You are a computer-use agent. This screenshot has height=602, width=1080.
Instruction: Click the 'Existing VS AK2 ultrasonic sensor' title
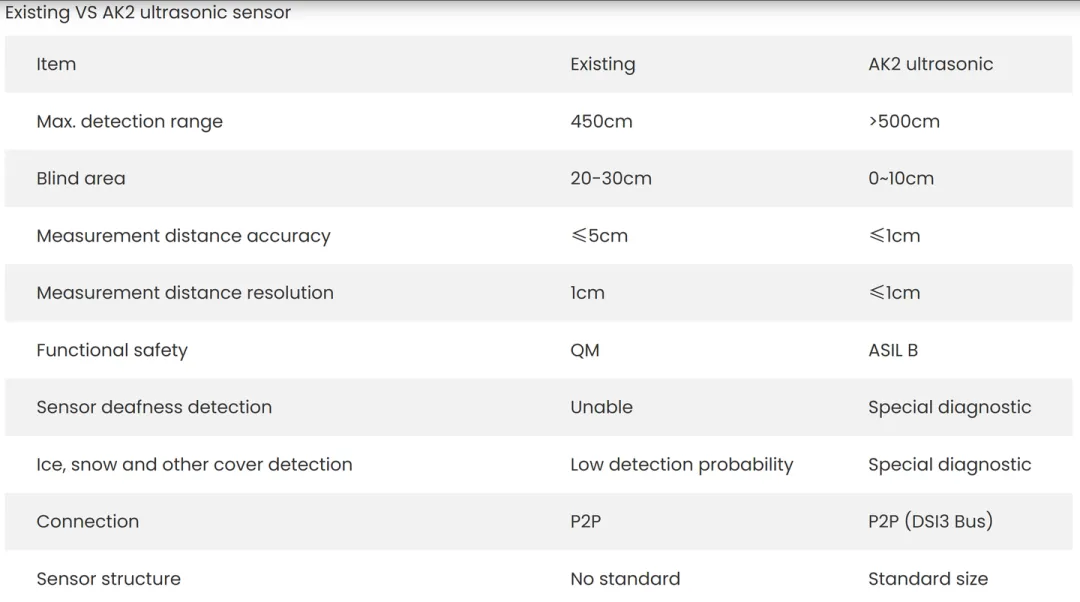(x=148, y=13)
